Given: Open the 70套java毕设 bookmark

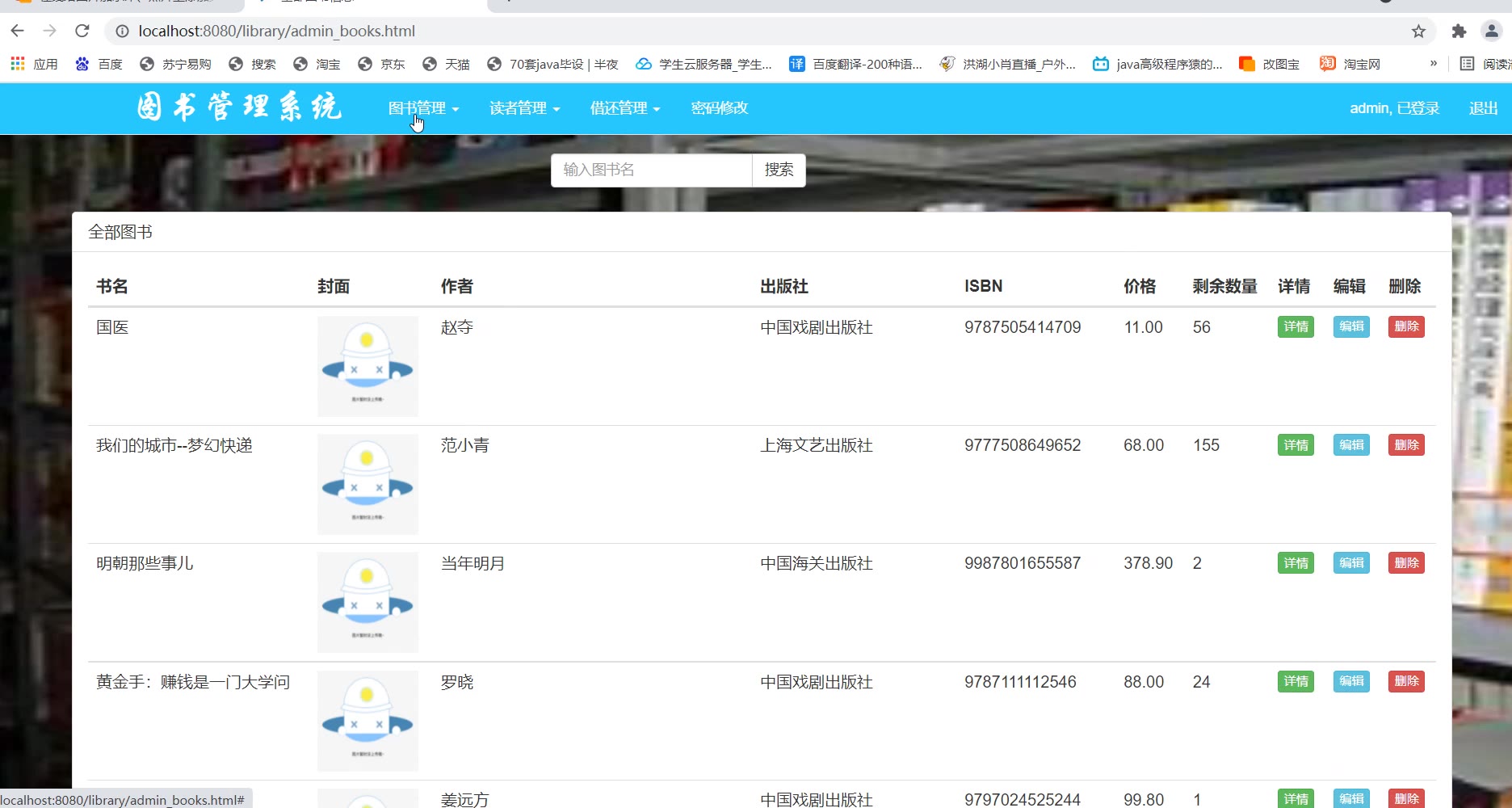Looking at the screenshot, I should pyautogui.click(x=552, y=64).
